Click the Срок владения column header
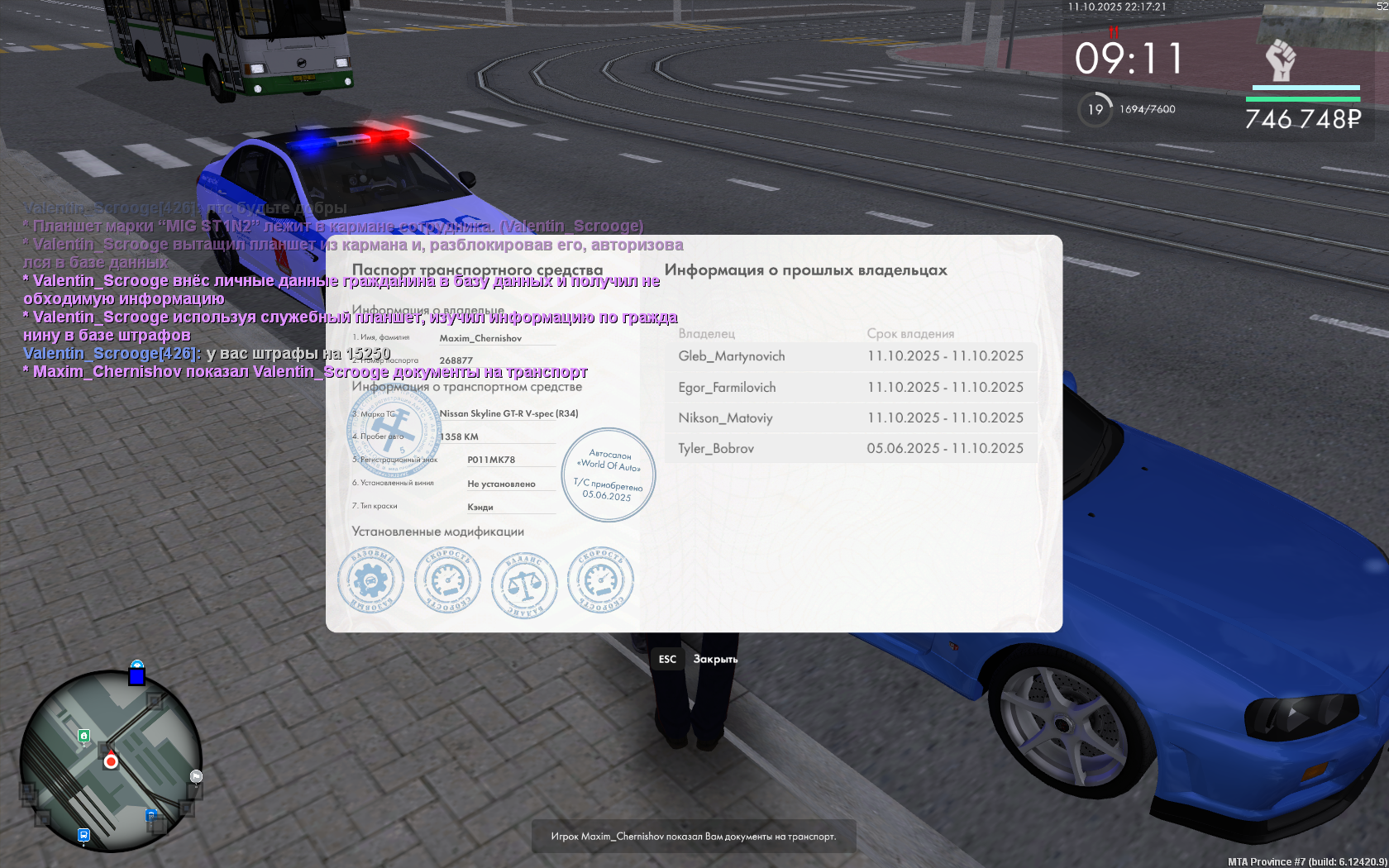Viewport: 1389px width, 868px height. [910, 334]
